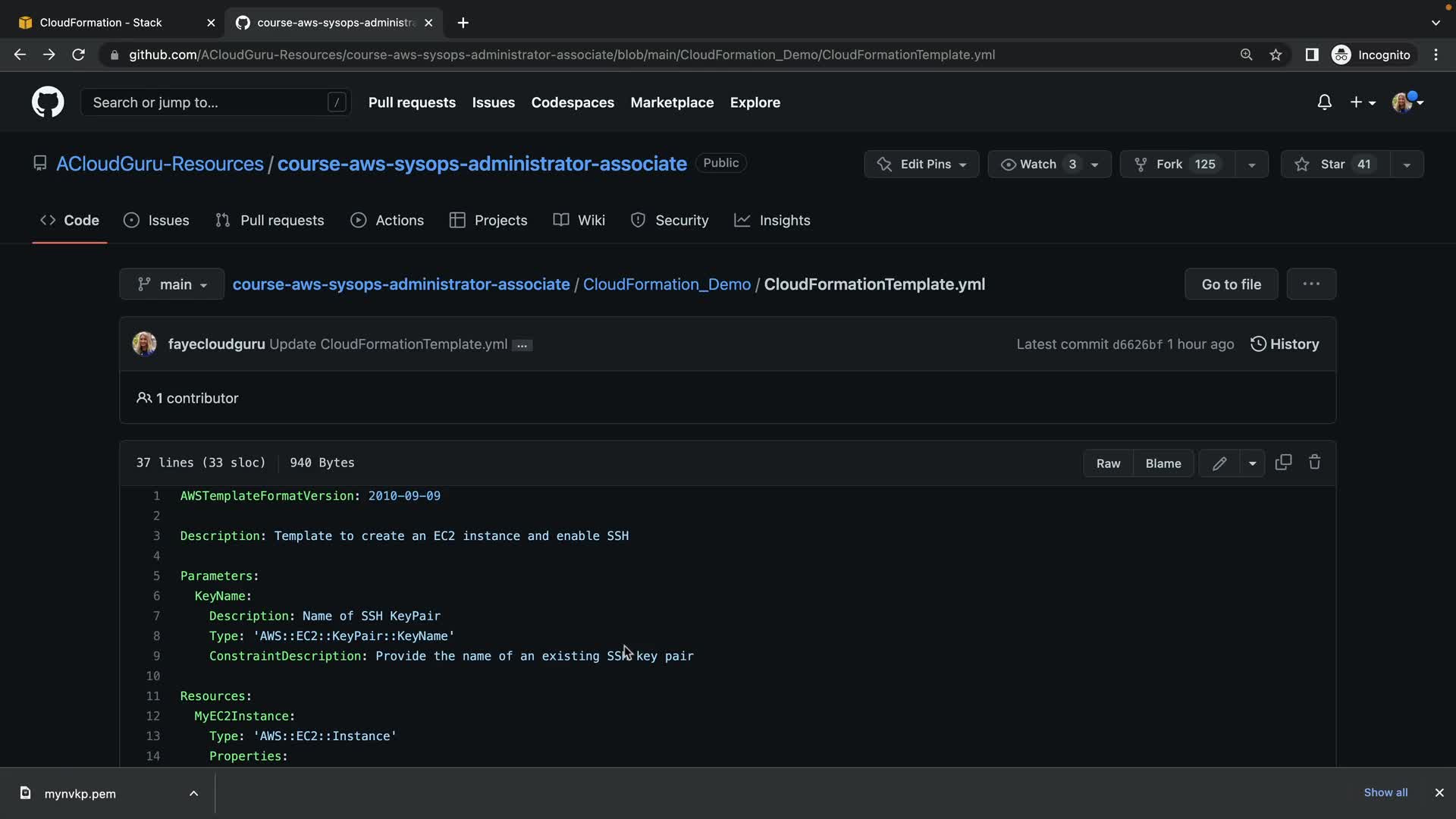Open the main branch dropdown

(171, 284)
